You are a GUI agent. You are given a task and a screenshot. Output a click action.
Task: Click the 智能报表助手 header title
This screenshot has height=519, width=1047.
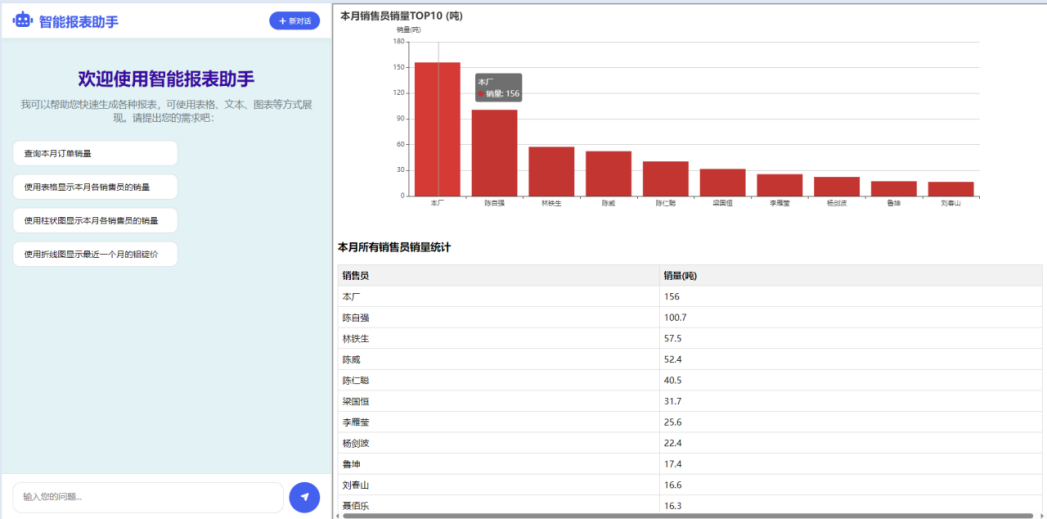pos(78,21)
